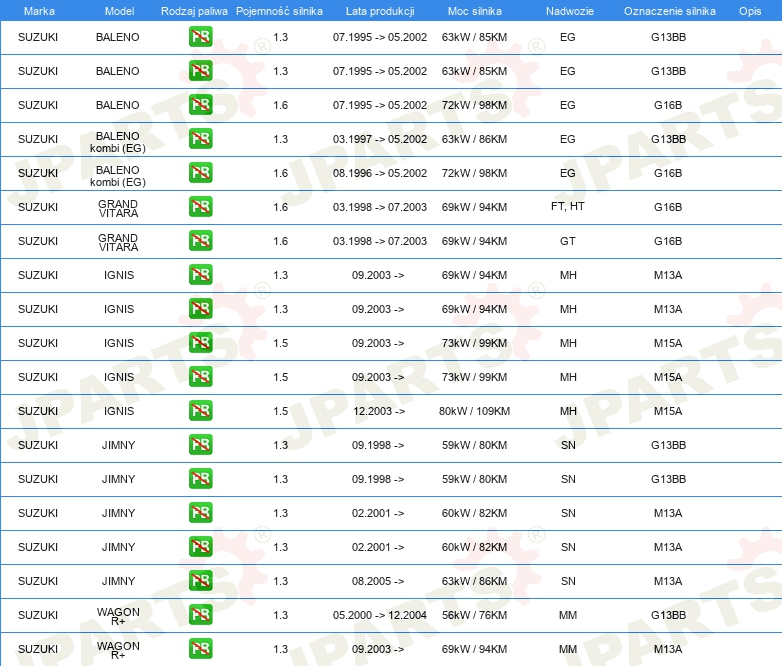The image size is (782, 666).
Task: Select WAGON R+ model in the 09.2003 row
Action: (118, 651)
